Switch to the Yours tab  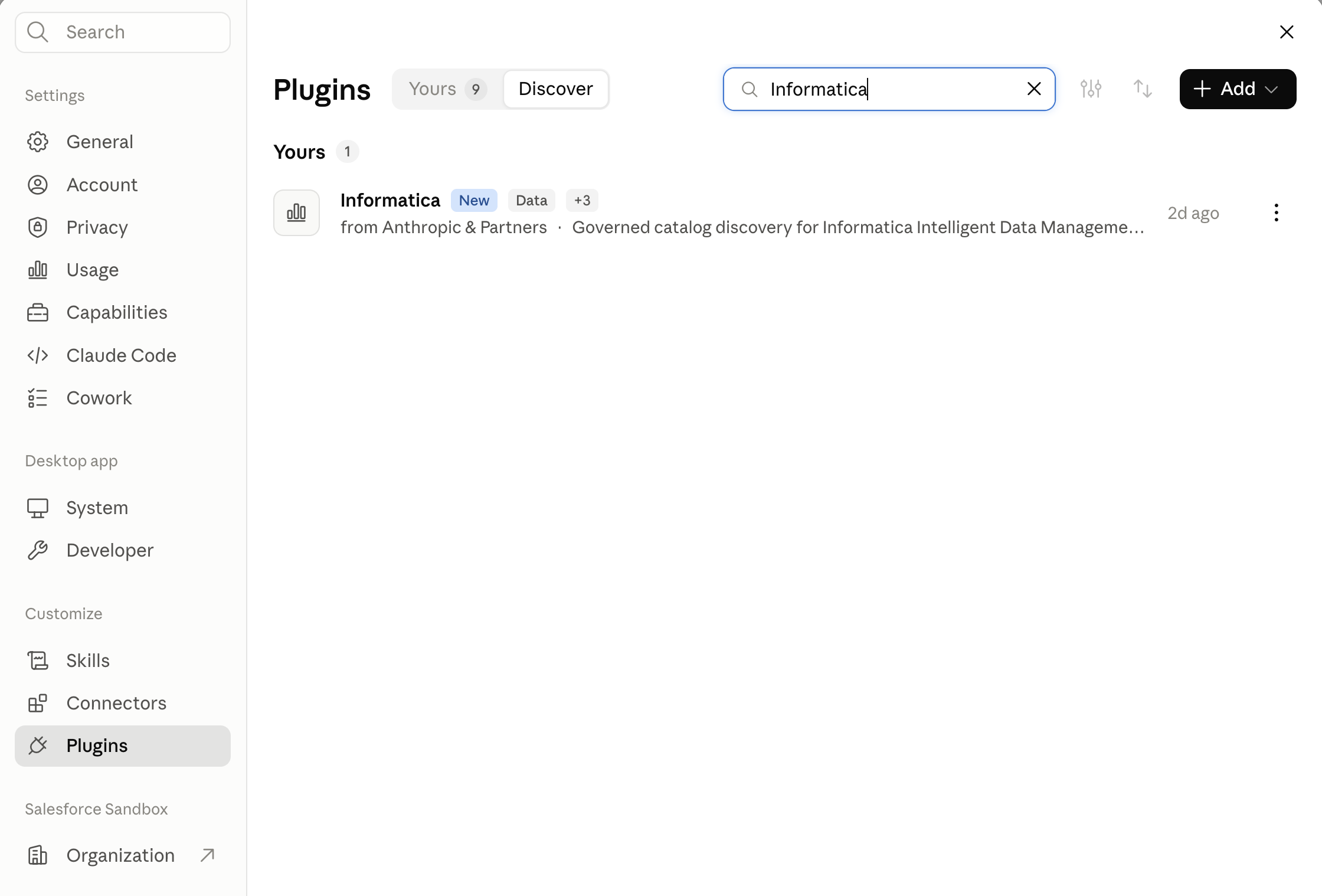click(447, 89)
